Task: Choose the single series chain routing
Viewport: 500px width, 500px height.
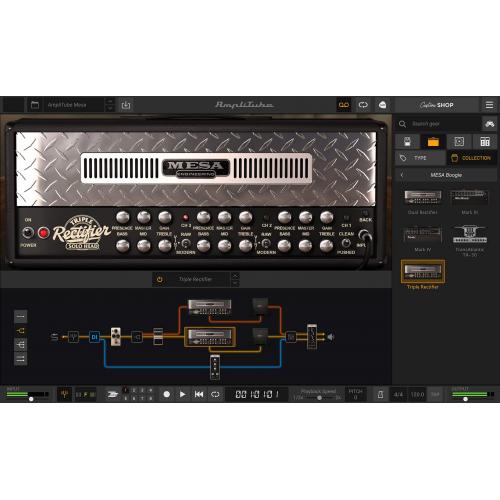Action: pyautogui.click(x=21, y=316)
